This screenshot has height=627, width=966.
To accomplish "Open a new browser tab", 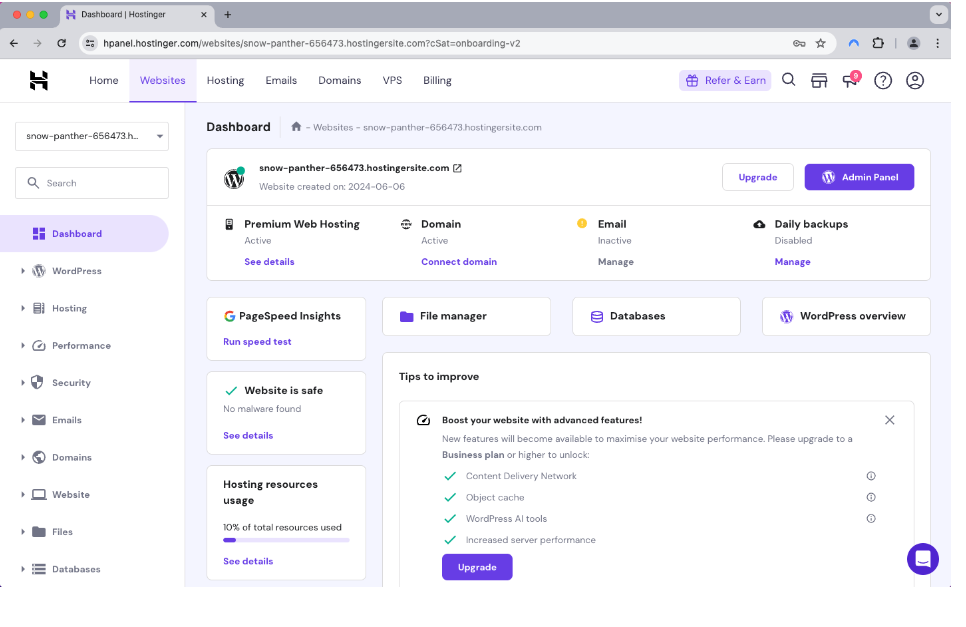I will click(227, 14).
